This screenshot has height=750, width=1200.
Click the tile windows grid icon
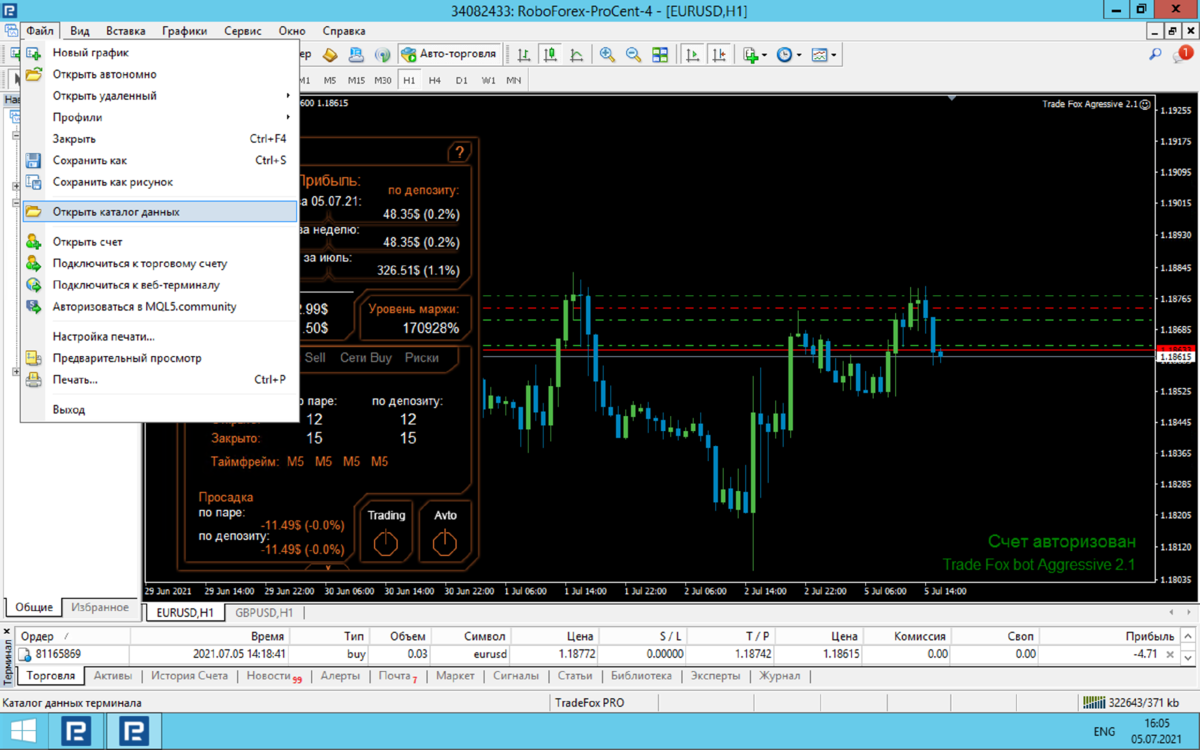tap(660, 55)
